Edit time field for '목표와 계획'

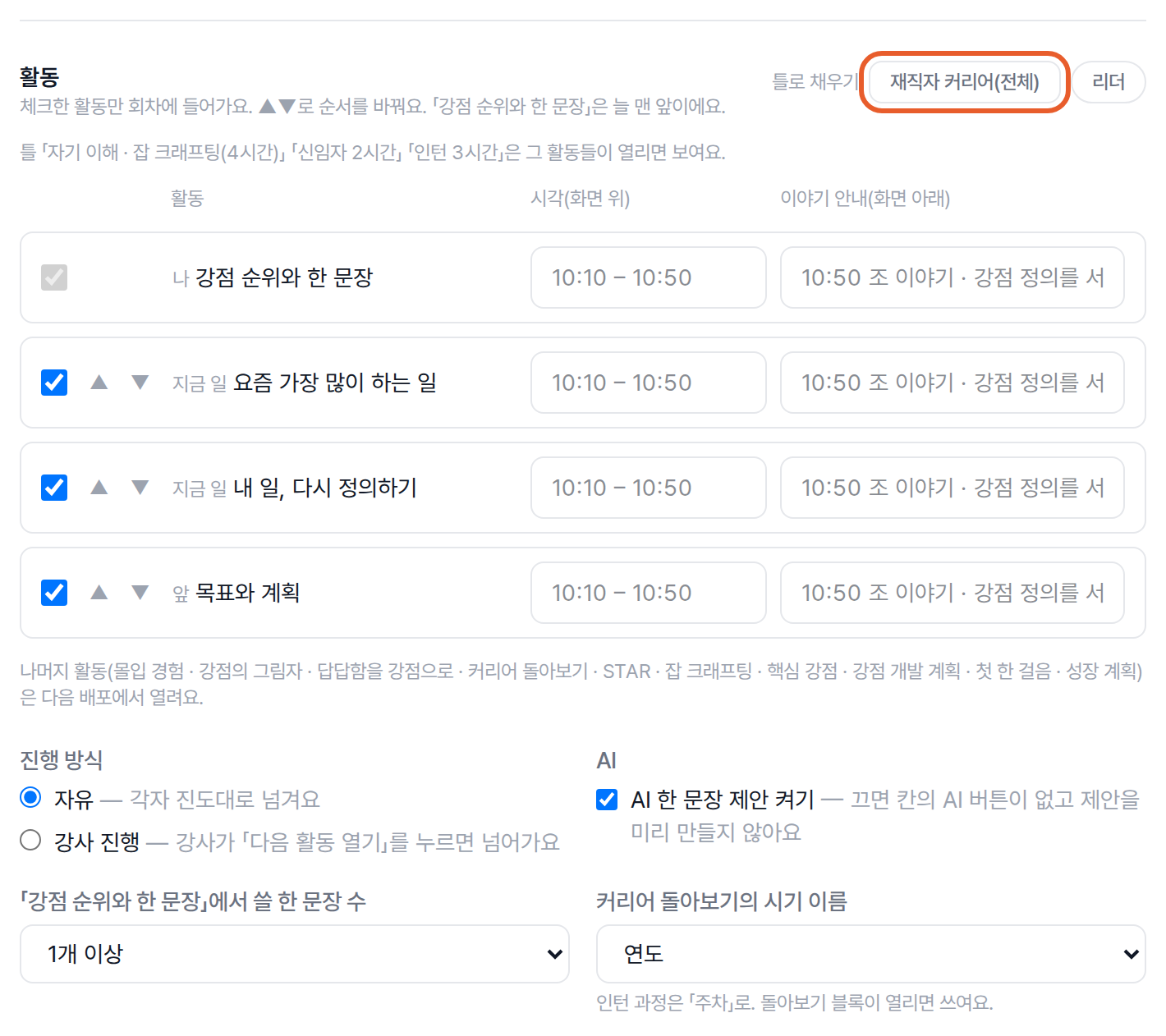[x=649, y=593]
